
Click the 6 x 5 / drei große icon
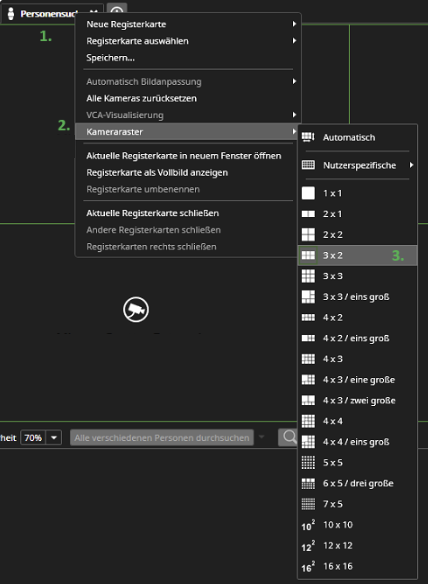tap(308, 483)
